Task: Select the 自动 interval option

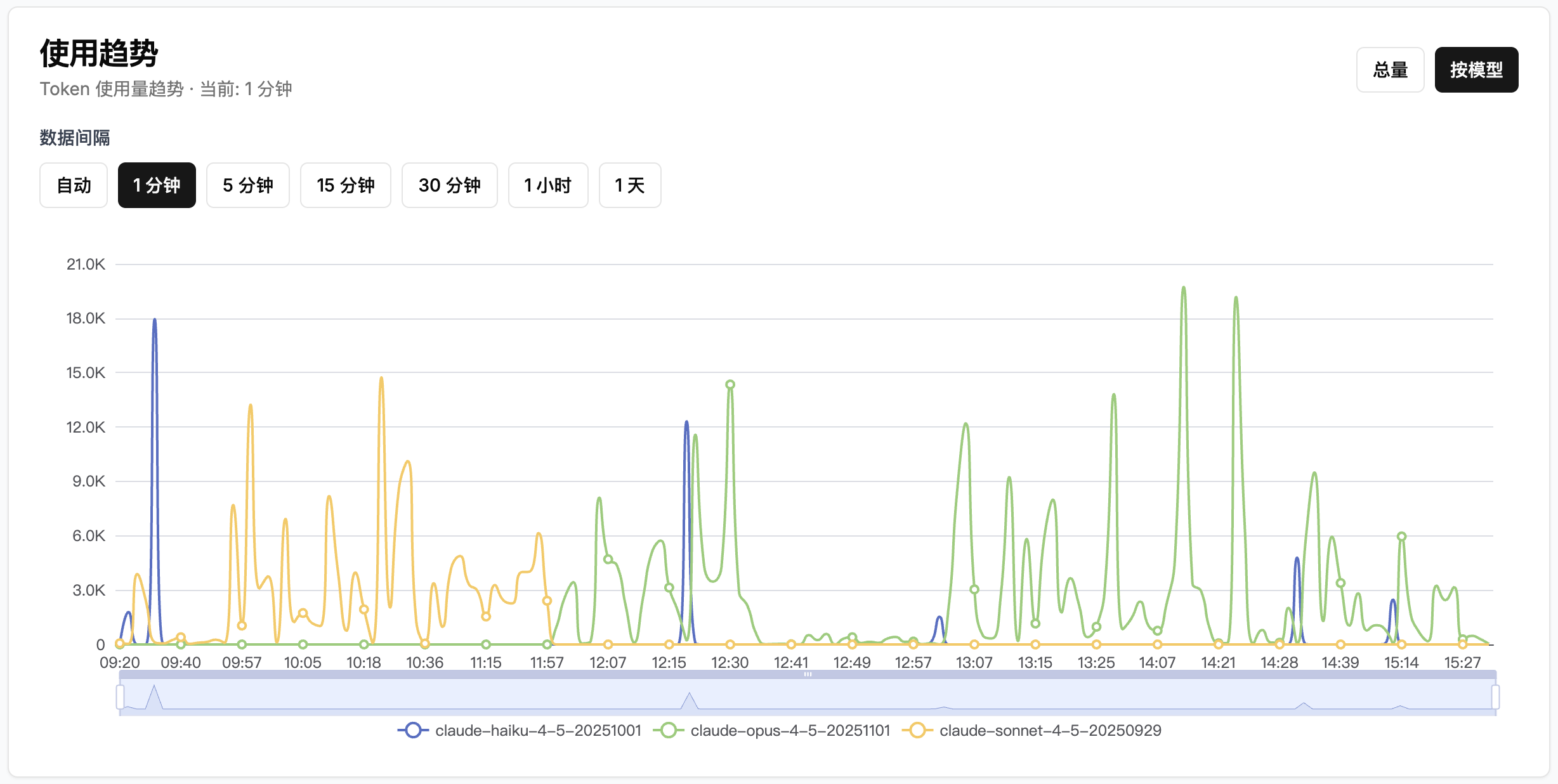Action: pyautogui.click(x=74, y=185)
